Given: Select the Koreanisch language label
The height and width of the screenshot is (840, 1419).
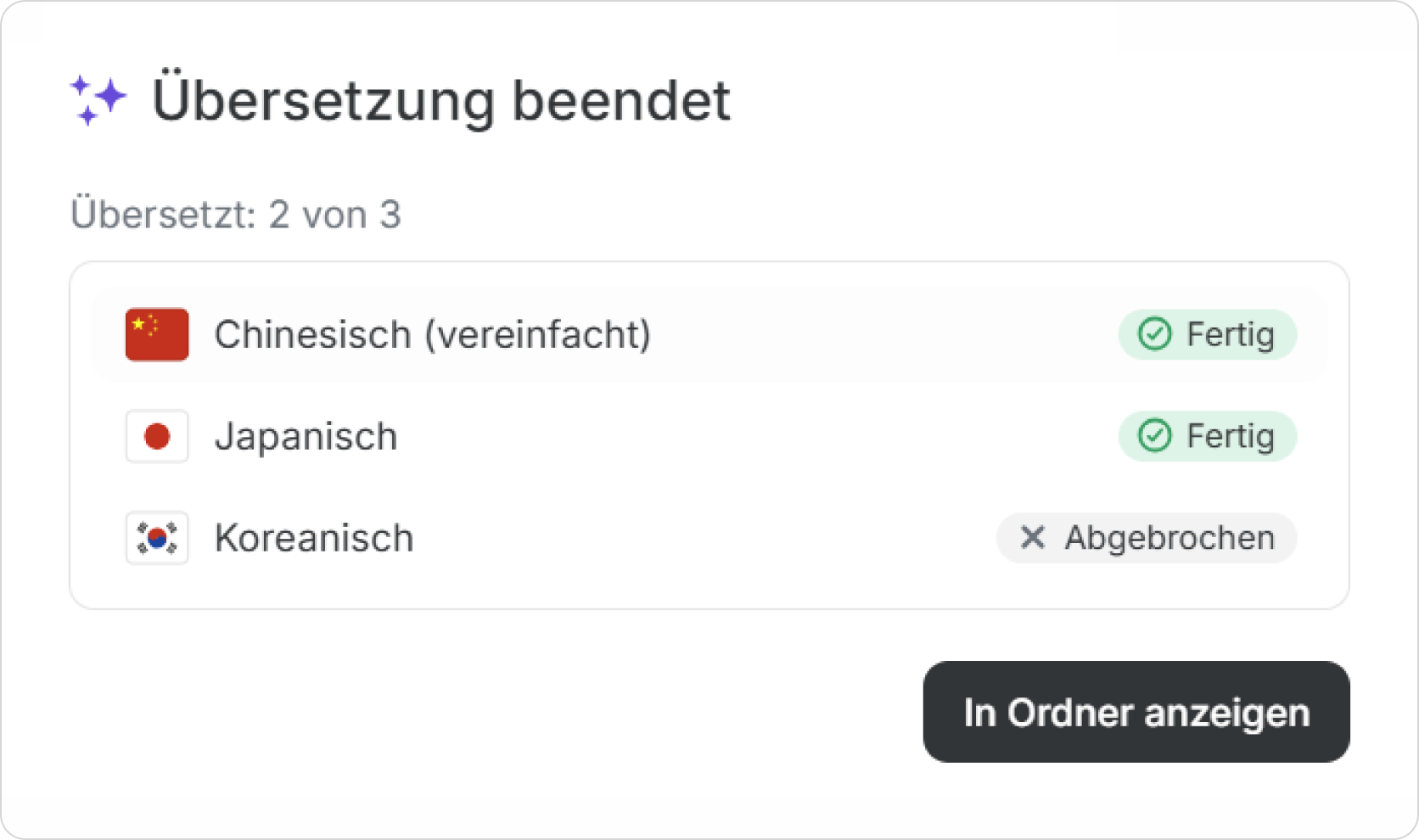Looking at the screenshot, I should tap(314, 538).
